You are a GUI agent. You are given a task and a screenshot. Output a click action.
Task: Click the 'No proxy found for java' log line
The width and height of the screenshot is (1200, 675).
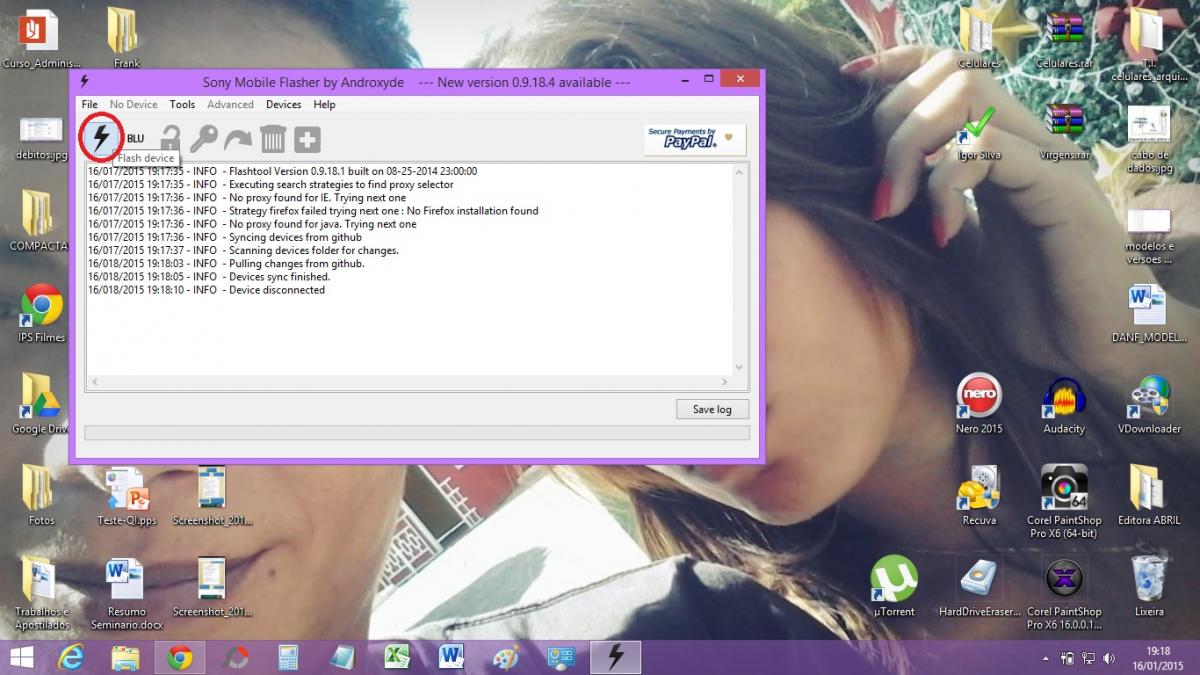pos(252,224)
